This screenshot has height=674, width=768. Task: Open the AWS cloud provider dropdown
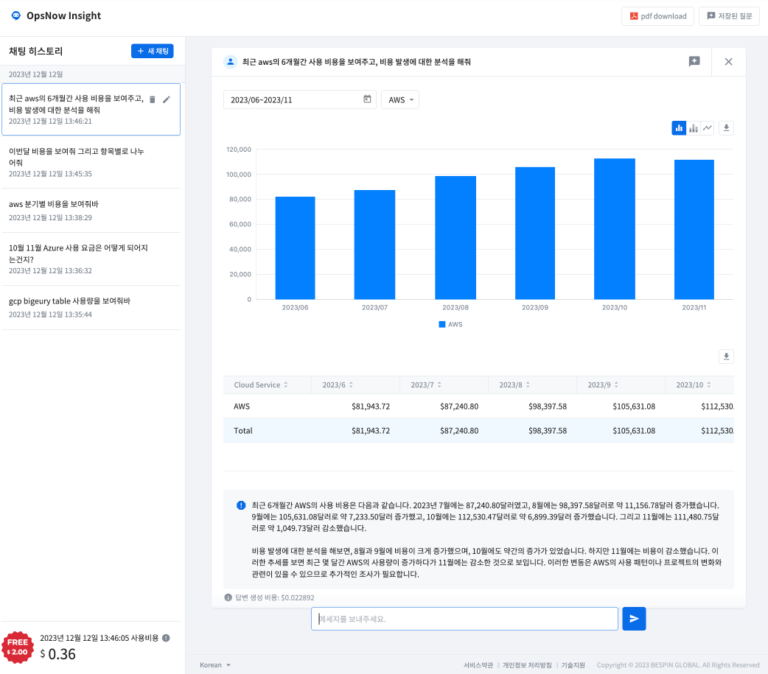pyautogui.click(x=400, y=100)
